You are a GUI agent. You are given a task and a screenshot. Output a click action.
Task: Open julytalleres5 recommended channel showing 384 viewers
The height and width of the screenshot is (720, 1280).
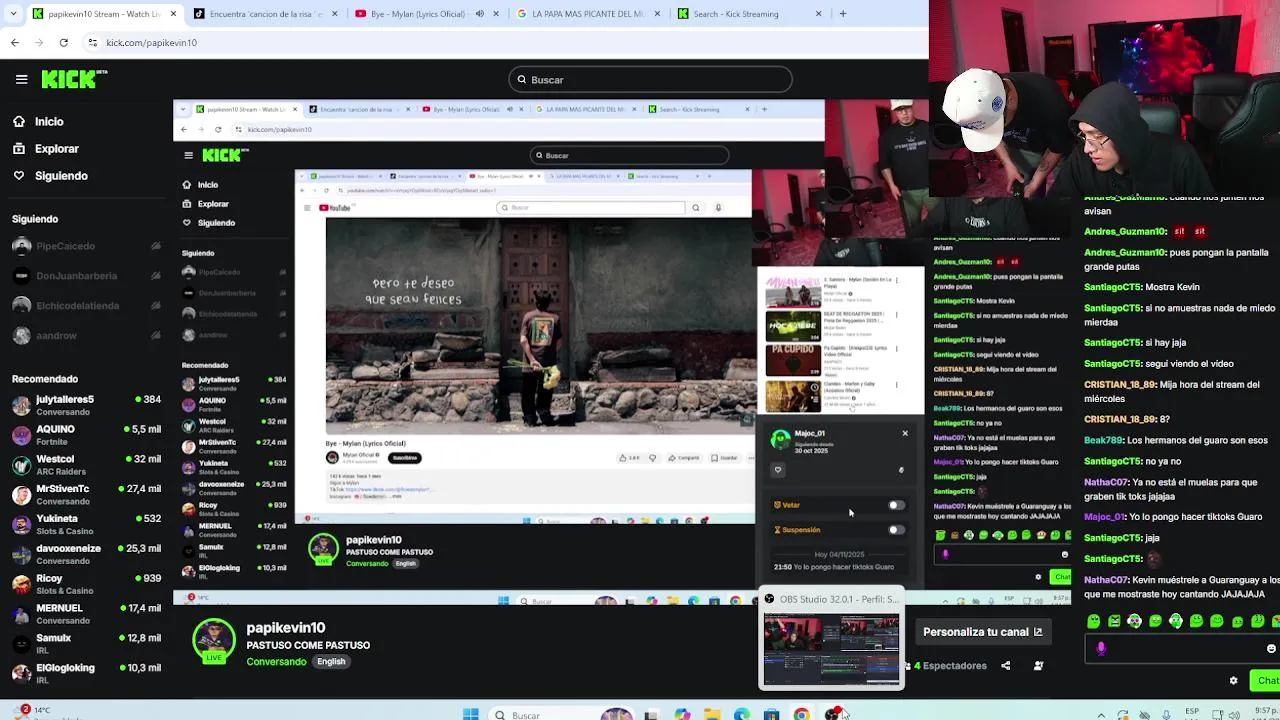pyautogui.click(x=85, y=405)
